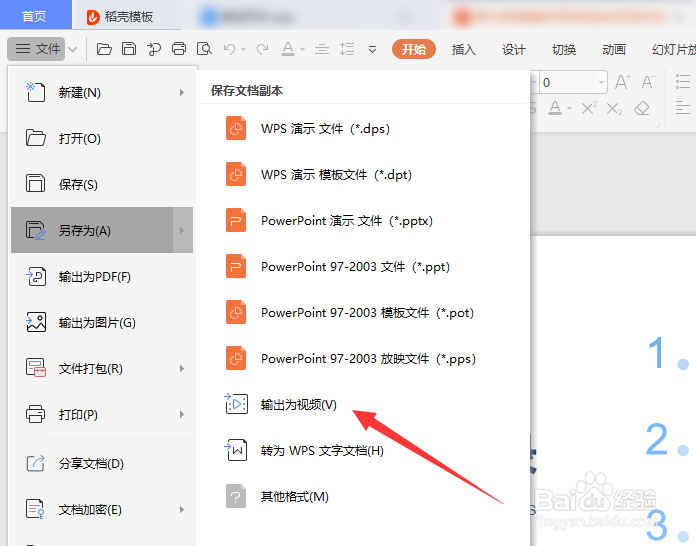Screen dimensions: 696x546
Task: Click the print toolbar icon
Action: 179,49
